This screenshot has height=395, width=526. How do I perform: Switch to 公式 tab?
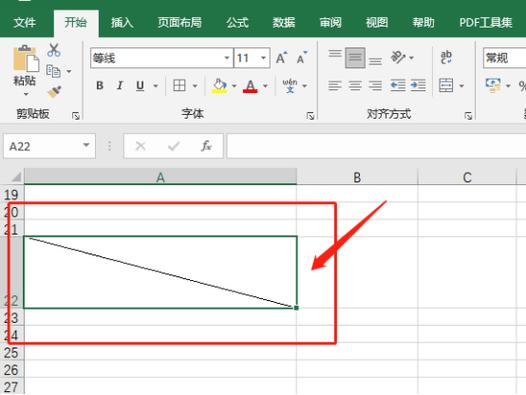237,22
